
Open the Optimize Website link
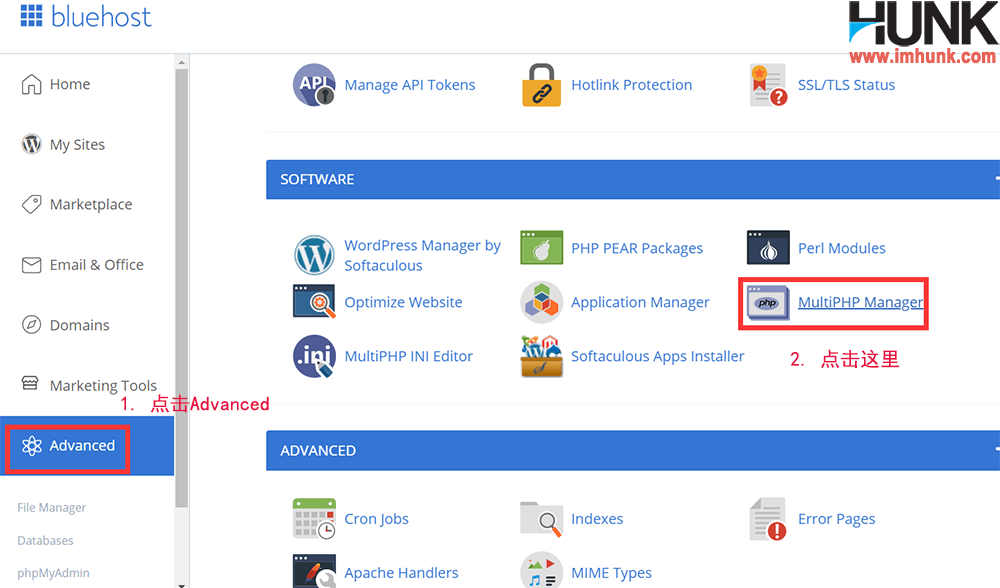pos(404,302)
